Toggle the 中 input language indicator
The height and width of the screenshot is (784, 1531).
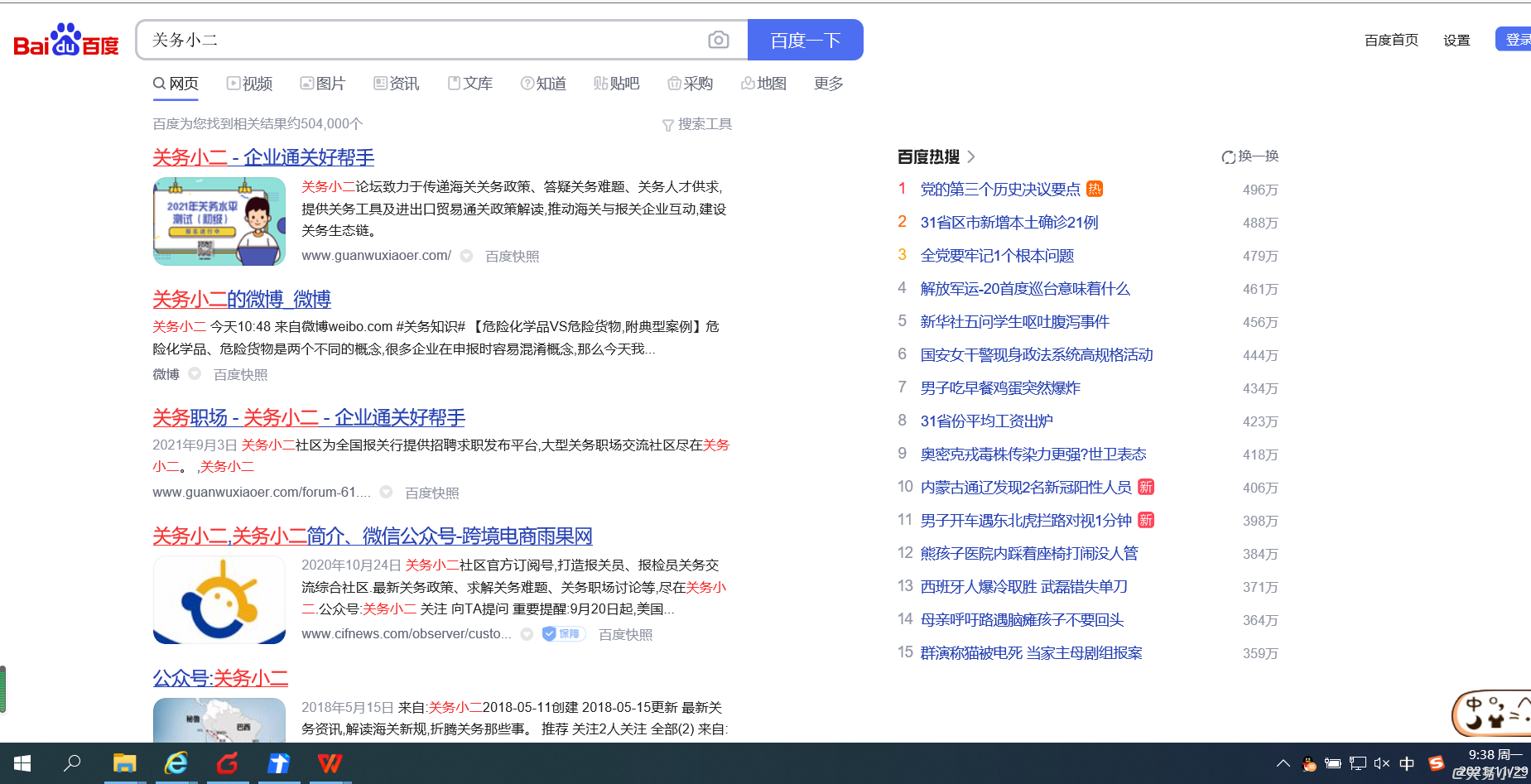[1407, 763]
